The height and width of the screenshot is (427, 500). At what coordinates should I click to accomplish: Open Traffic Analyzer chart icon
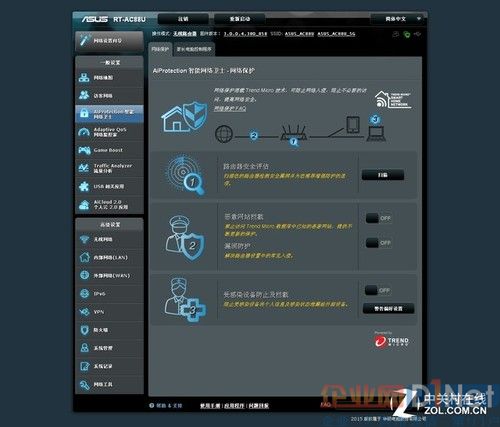point(84,168)
